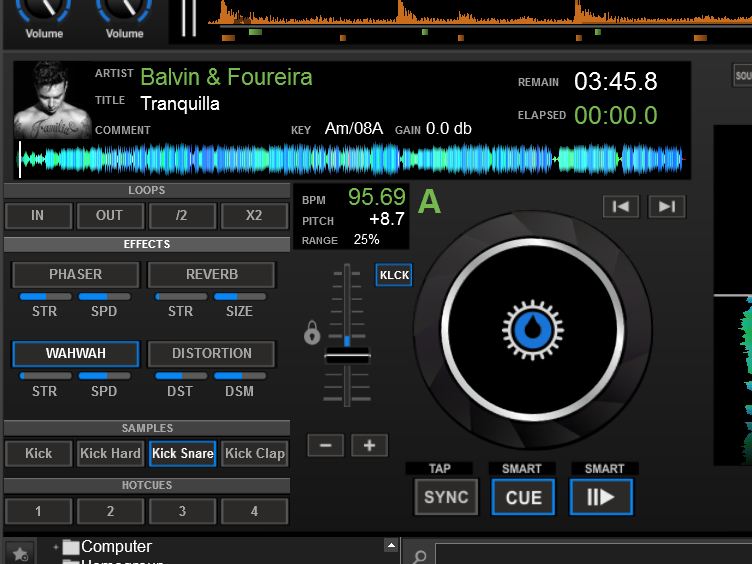The width and height of the screenshot is (752, 564).
Task: Double the loop with X2
Action: [254, 215]
